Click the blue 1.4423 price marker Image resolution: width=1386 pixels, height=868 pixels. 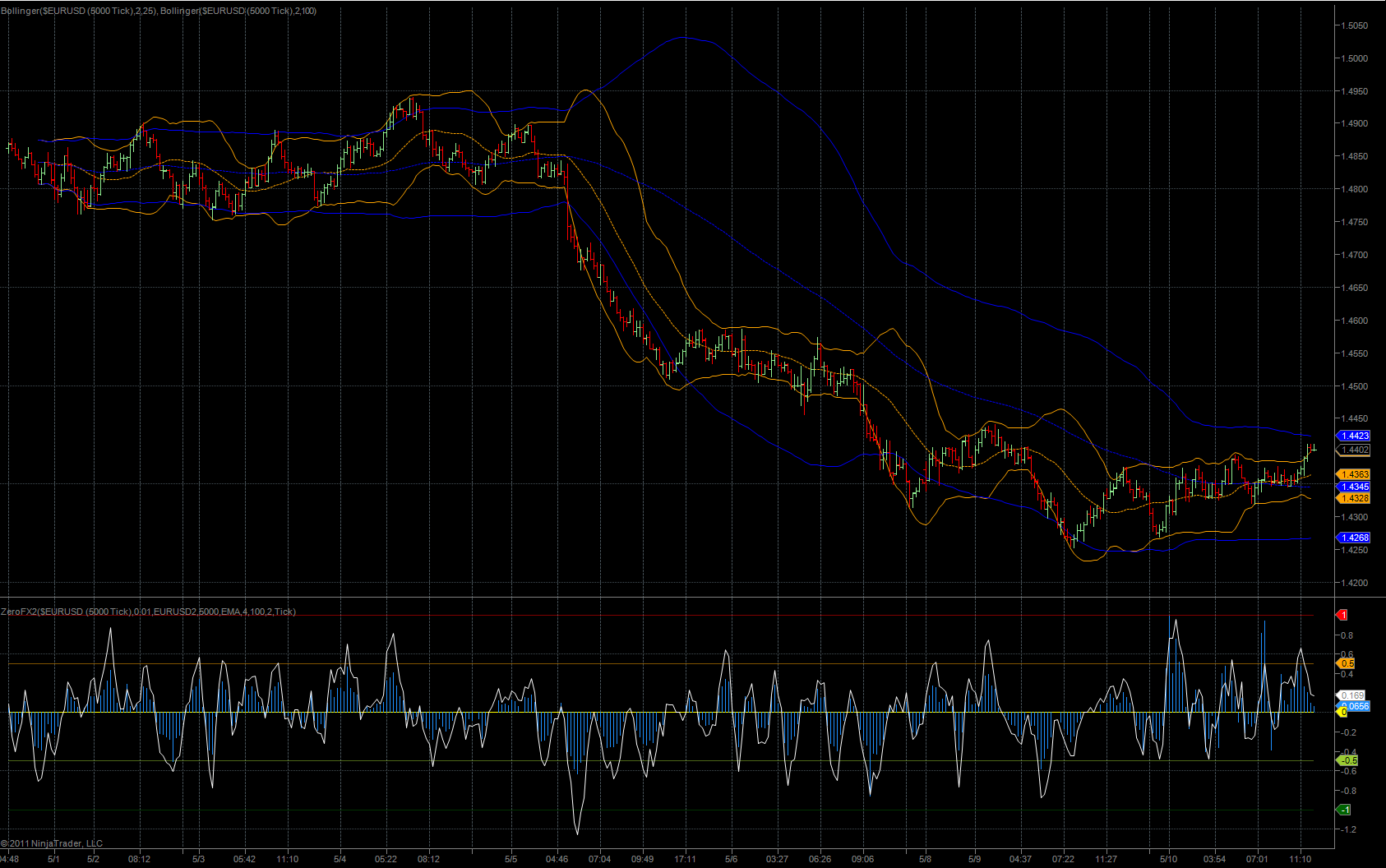click(x=1354, y=436)
